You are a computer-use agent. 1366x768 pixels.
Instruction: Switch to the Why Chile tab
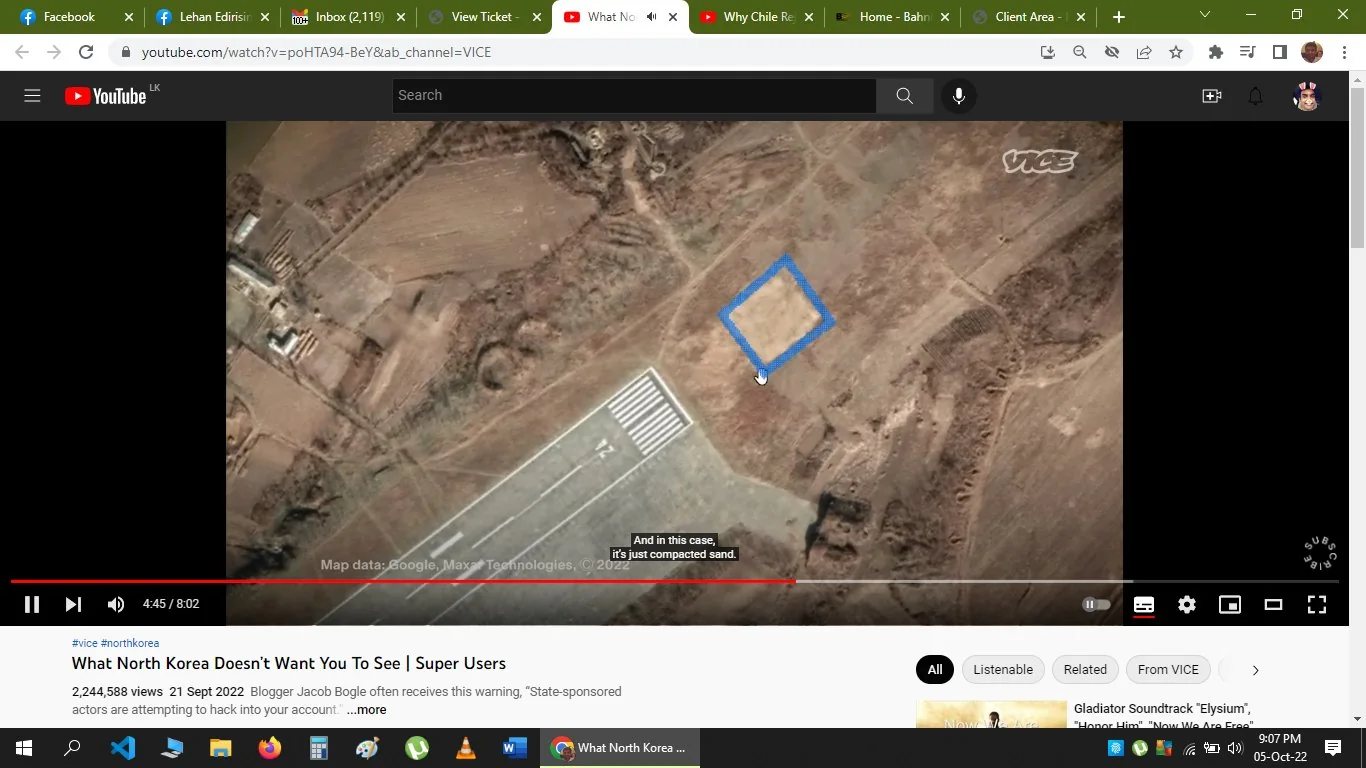(x=757, y=17)
